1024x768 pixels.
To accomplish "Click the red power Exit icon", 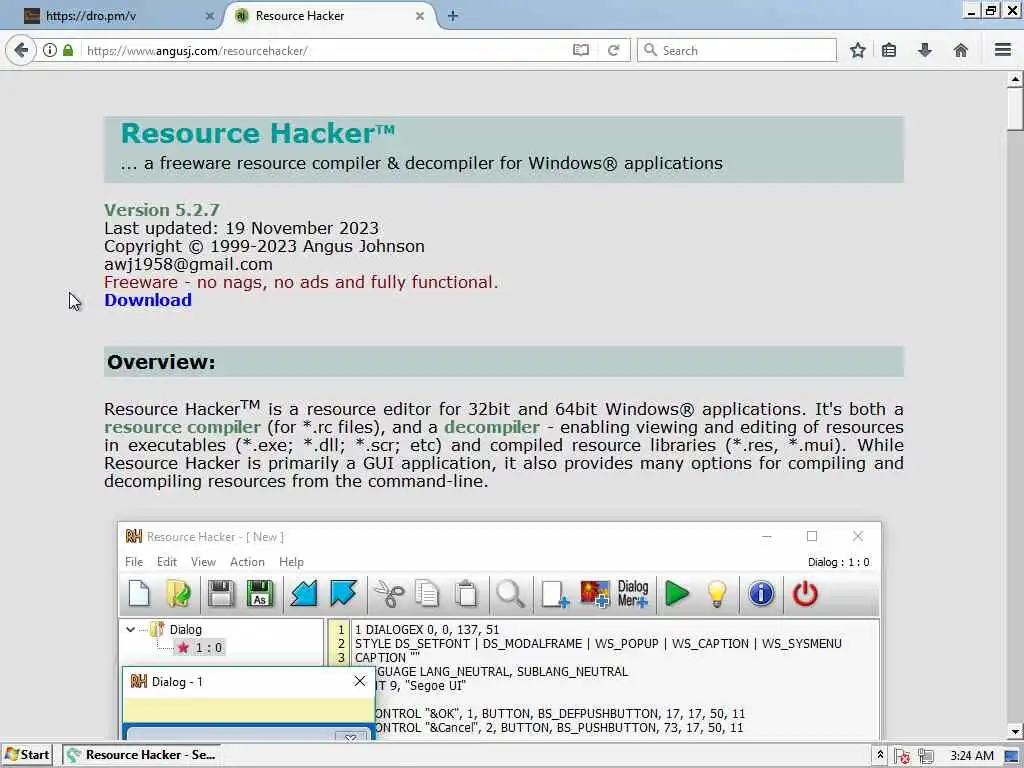I will 805,594.
